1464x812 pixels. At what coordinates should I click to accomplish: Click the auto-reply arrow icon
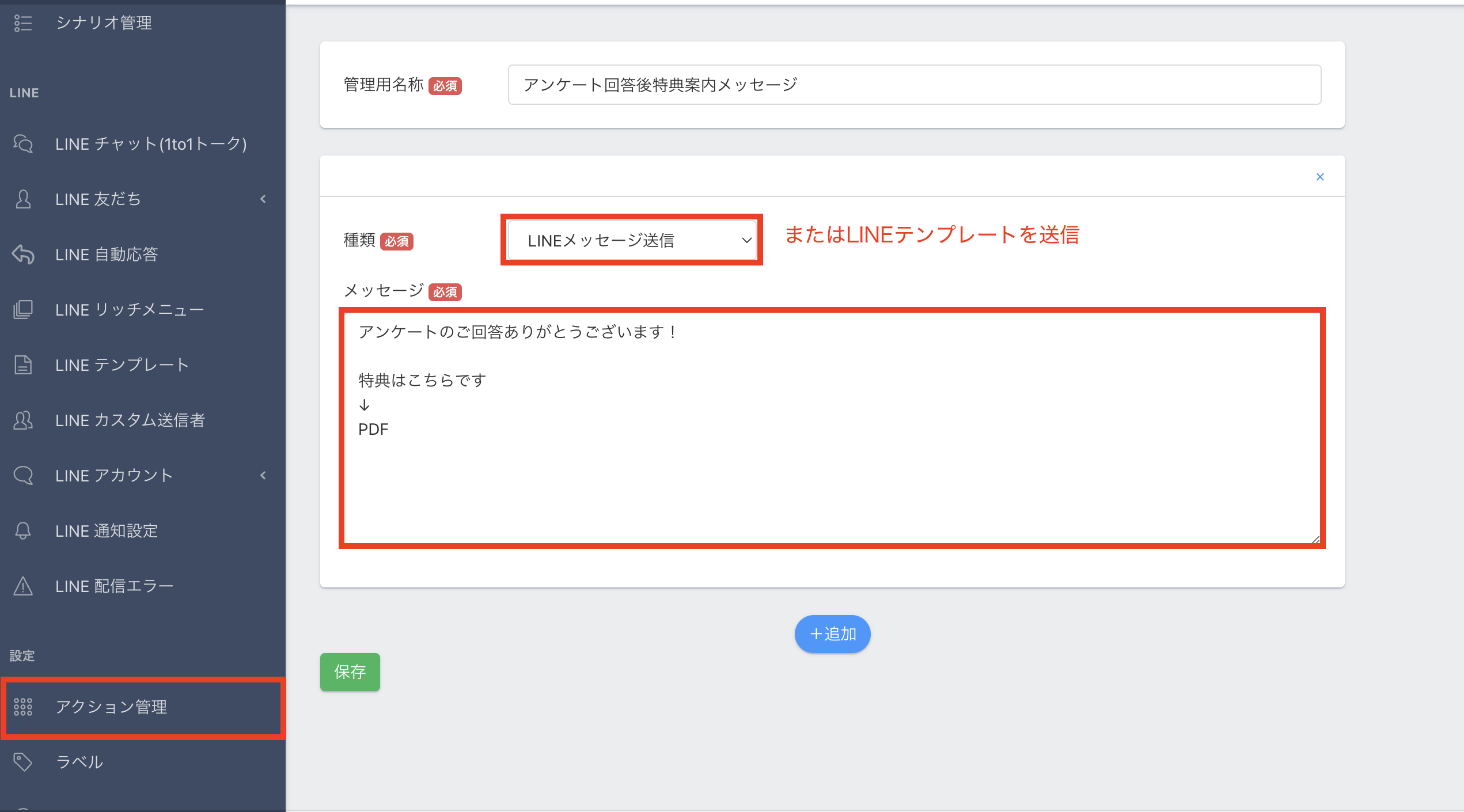(23, 254)
